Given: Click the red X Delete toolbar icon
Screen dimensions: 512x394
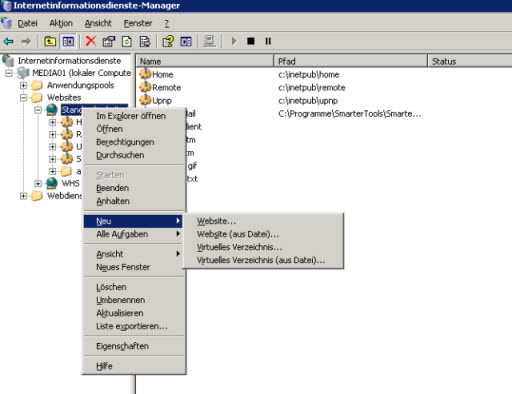Looking at the screenshot, I should coord(91,41).
